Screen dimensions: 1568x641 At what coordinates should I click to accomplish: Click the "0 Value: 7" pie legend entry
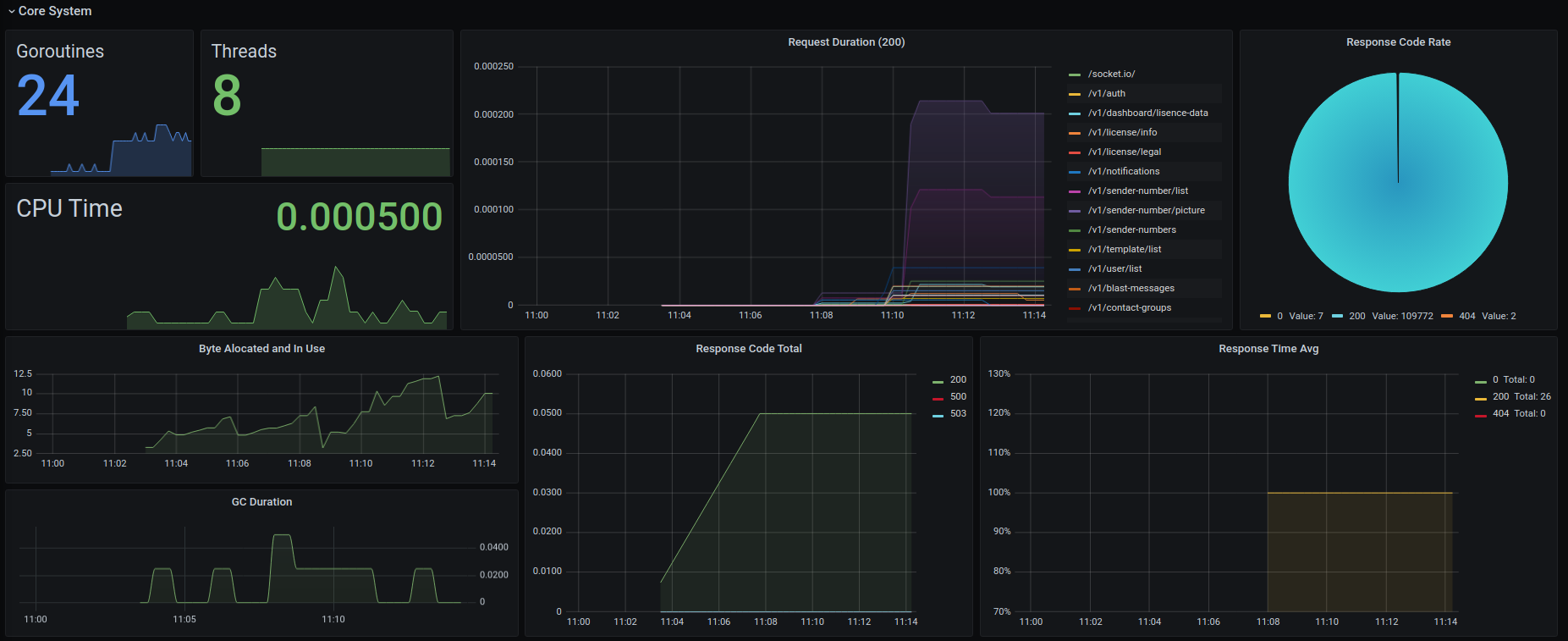coord(1291,317)
